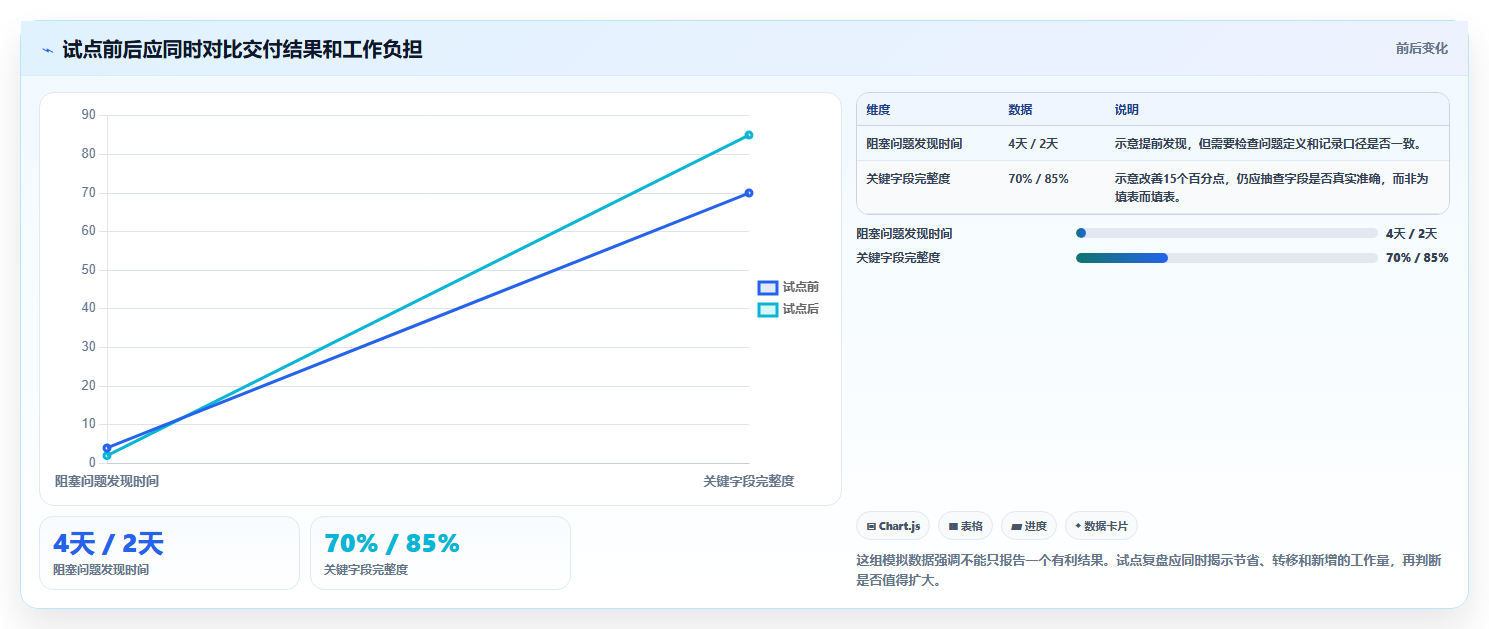Open the 70% / 85% stat card
Screen dimensions: 1489x629
[440, 553]
